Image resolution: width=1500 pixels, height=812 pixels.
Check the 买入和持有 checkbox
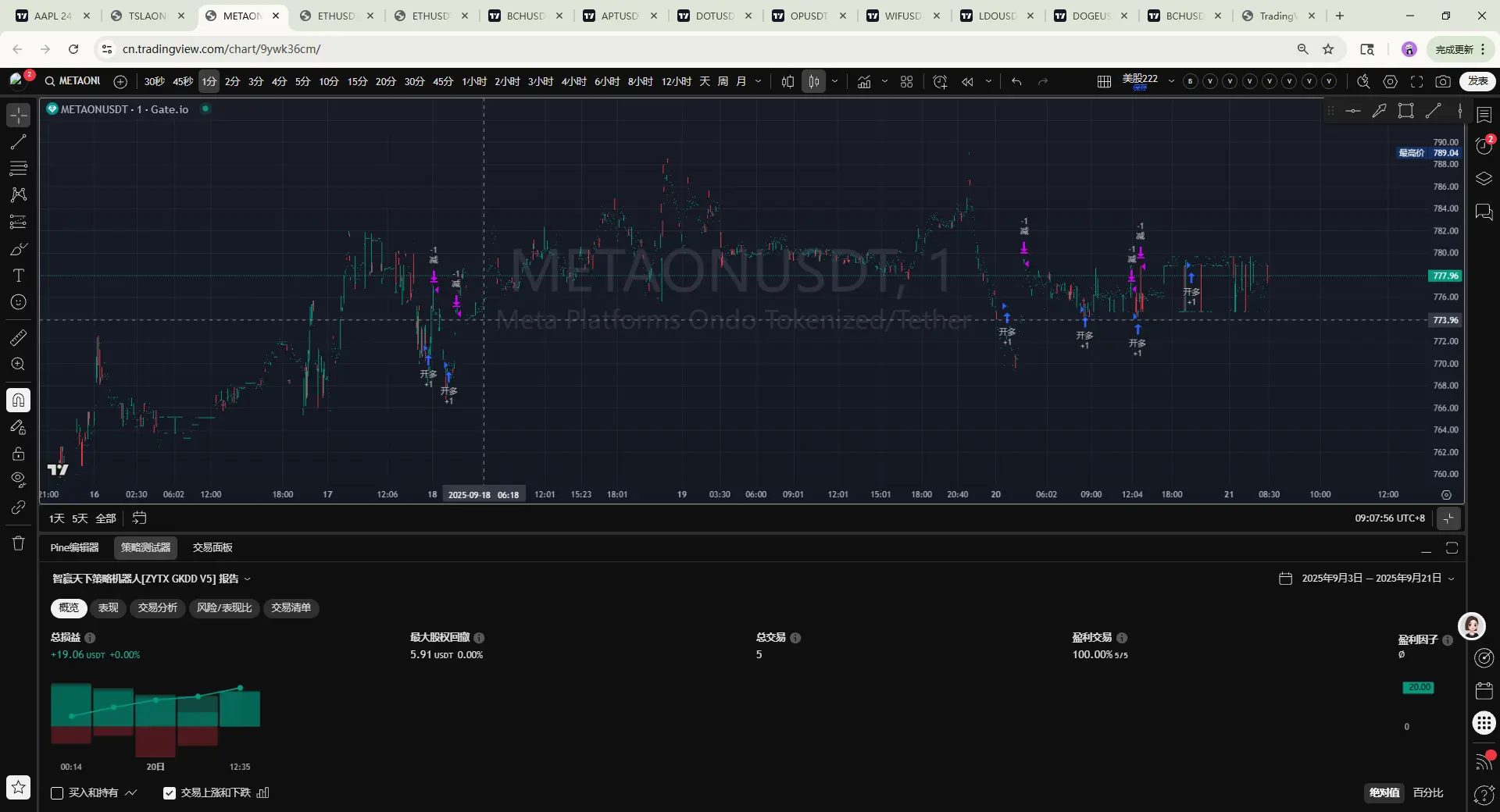click(x=57, y=792)
